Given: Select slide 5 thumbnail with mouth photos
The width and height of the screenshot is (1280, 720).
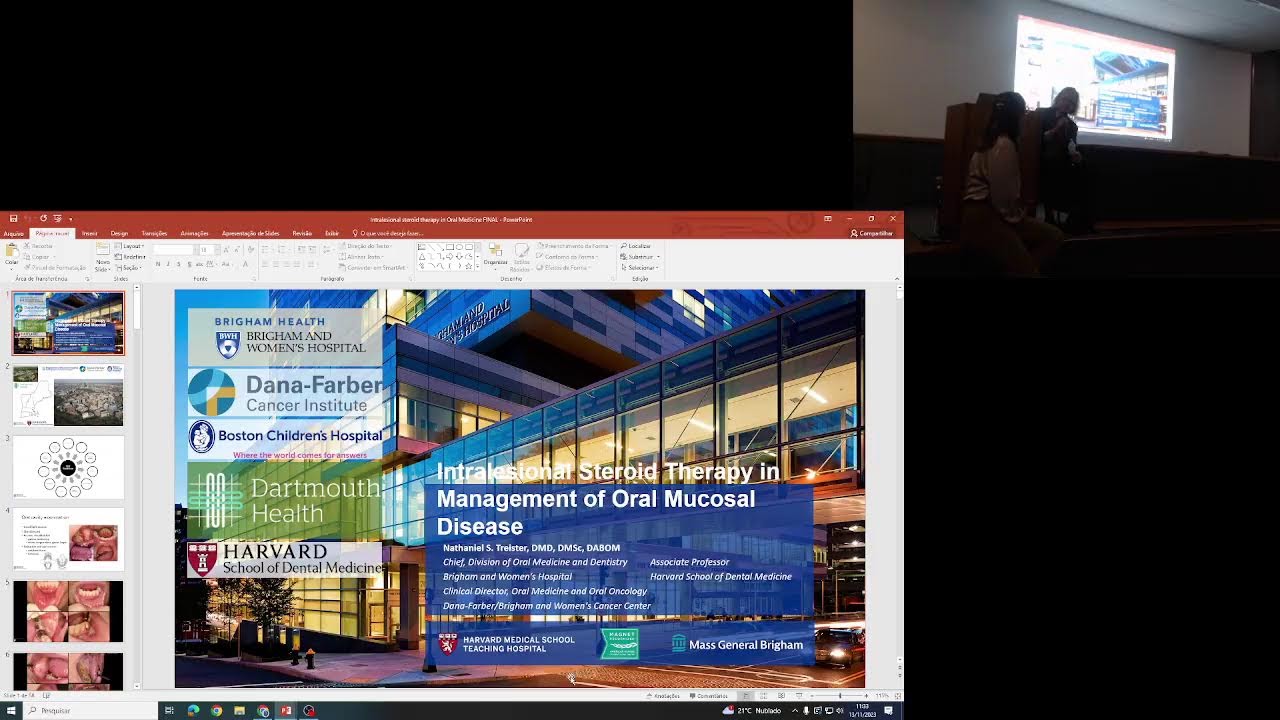Looking at the screenshot, I should click(x=68, y=611).
